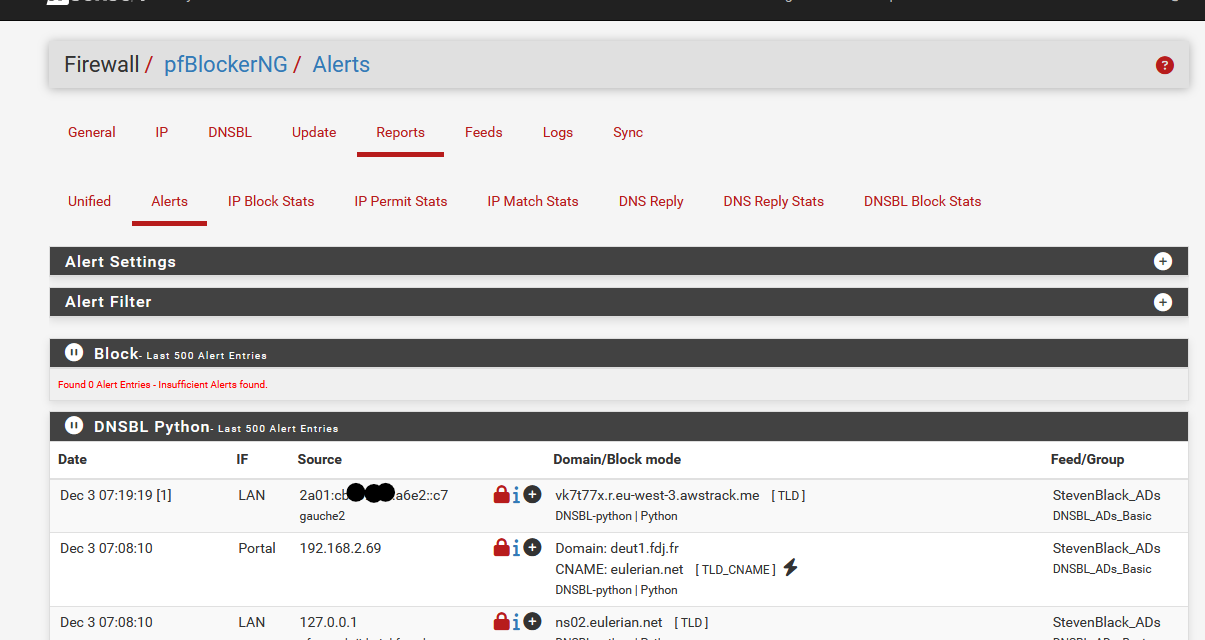Expand the Alert Settings panel
1205x640 pixels.
[1162, 261]
